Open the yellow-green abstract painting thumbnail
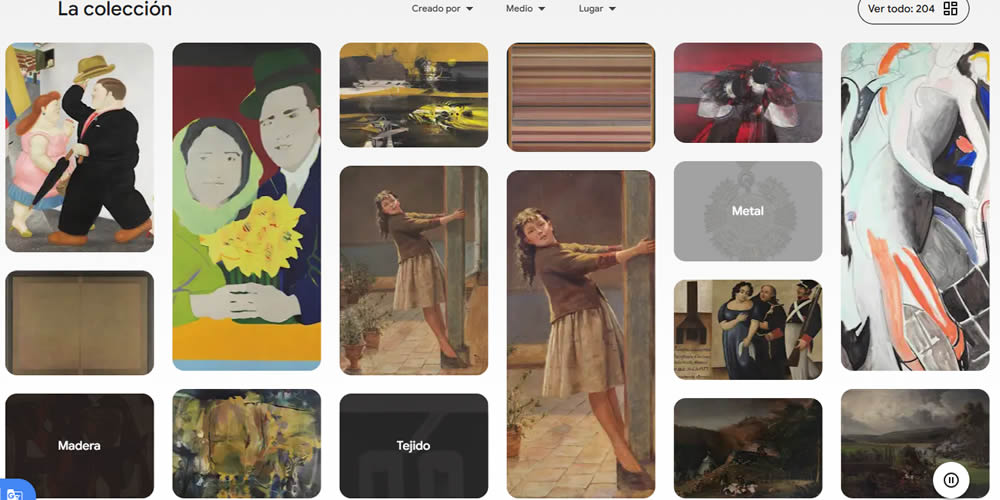 pos(246,444)
